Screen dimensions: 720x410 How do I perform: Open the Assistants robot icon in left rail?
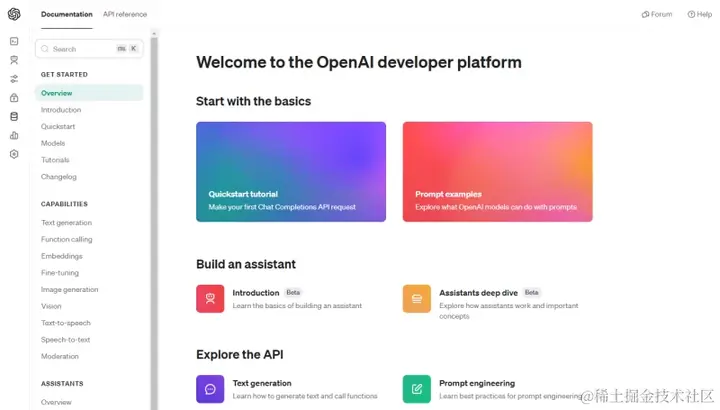point(14,60)
